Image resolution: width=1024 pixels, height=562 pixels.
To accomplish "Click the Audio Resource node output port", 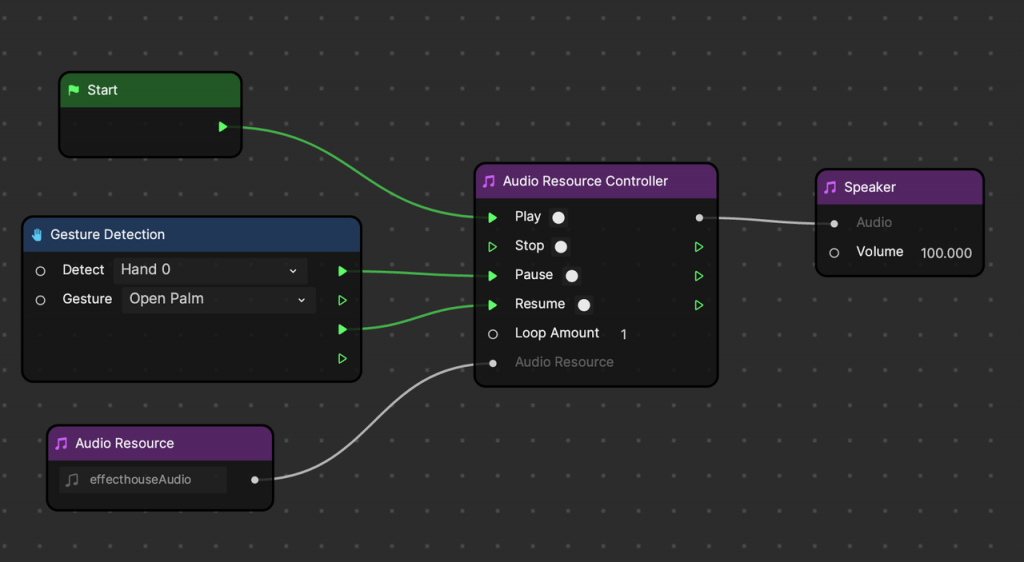I will 255,480.
